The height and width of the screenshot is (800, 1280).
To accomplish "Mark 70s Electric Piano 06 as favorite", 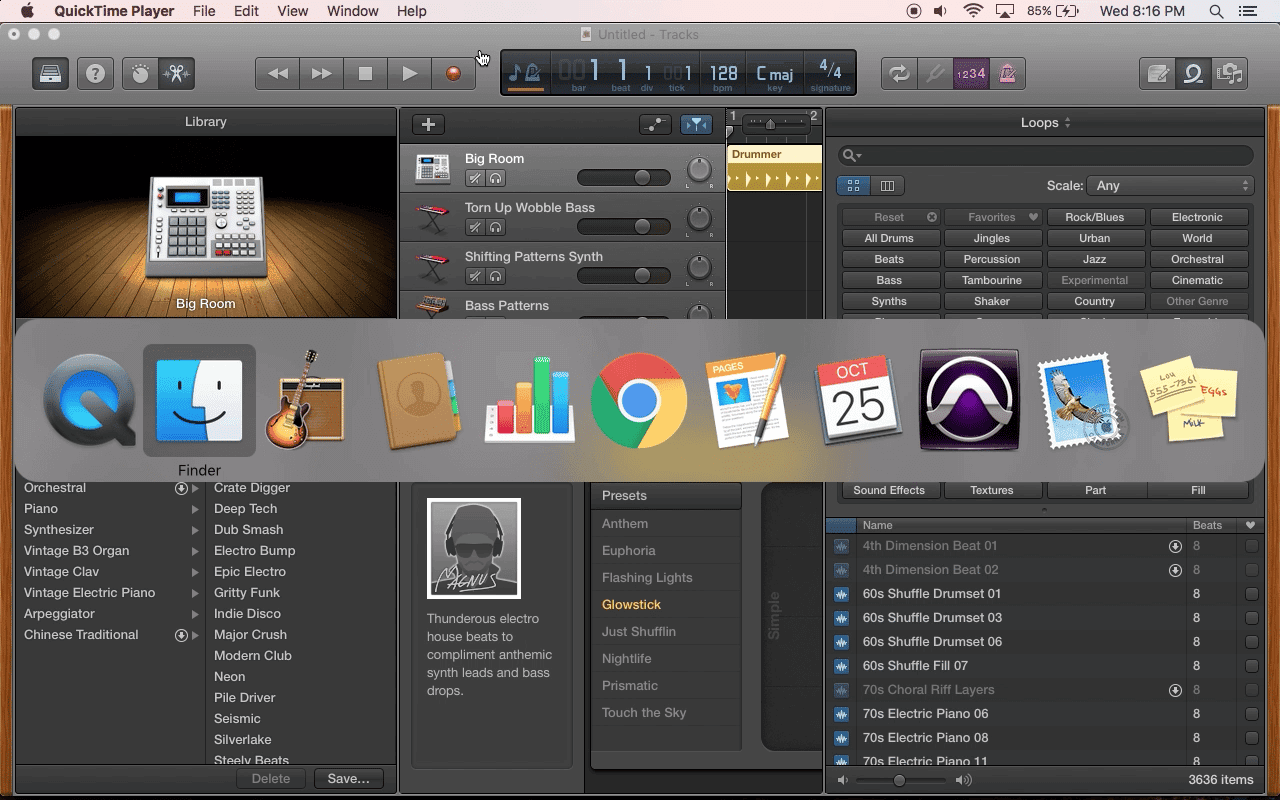I will (1251, 714).
